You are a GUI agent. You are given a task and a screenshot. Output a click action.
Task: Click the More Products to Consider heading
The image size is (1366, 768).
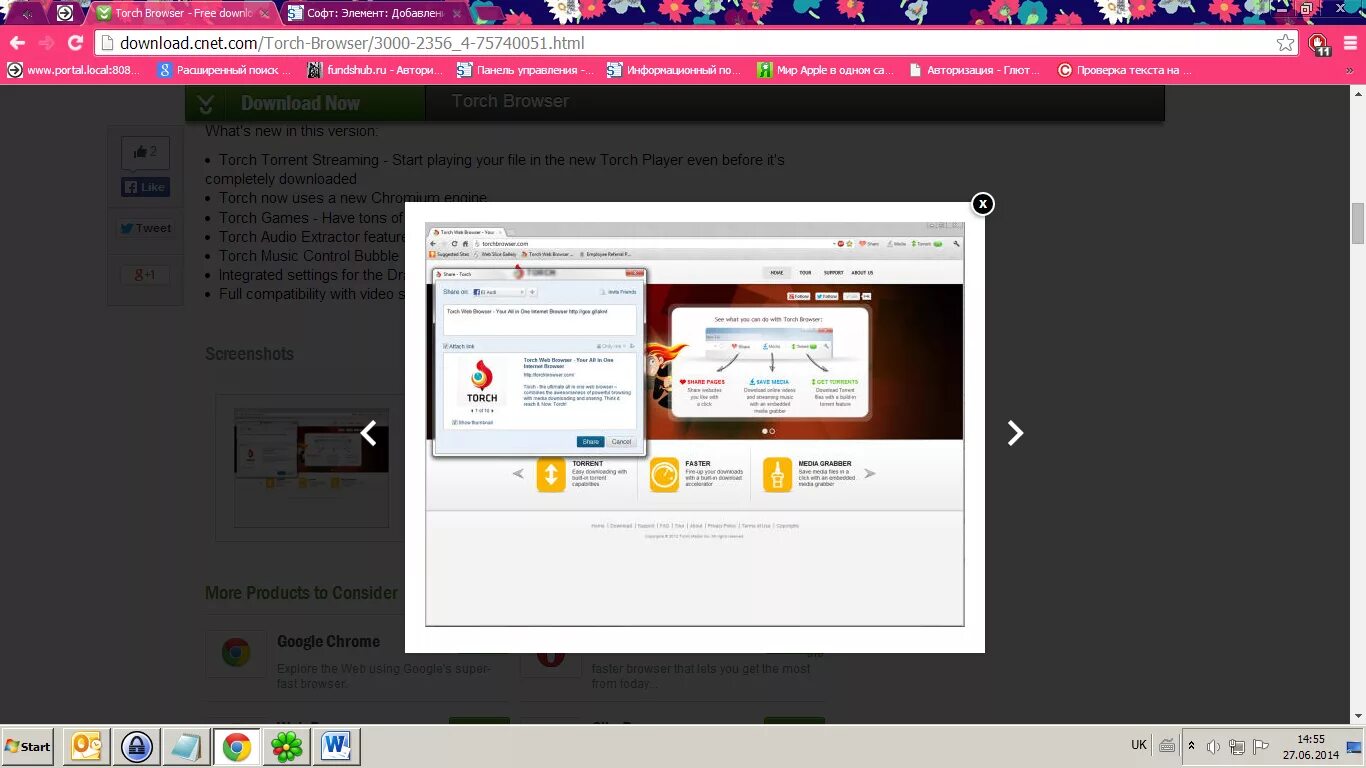pos(301,593)
